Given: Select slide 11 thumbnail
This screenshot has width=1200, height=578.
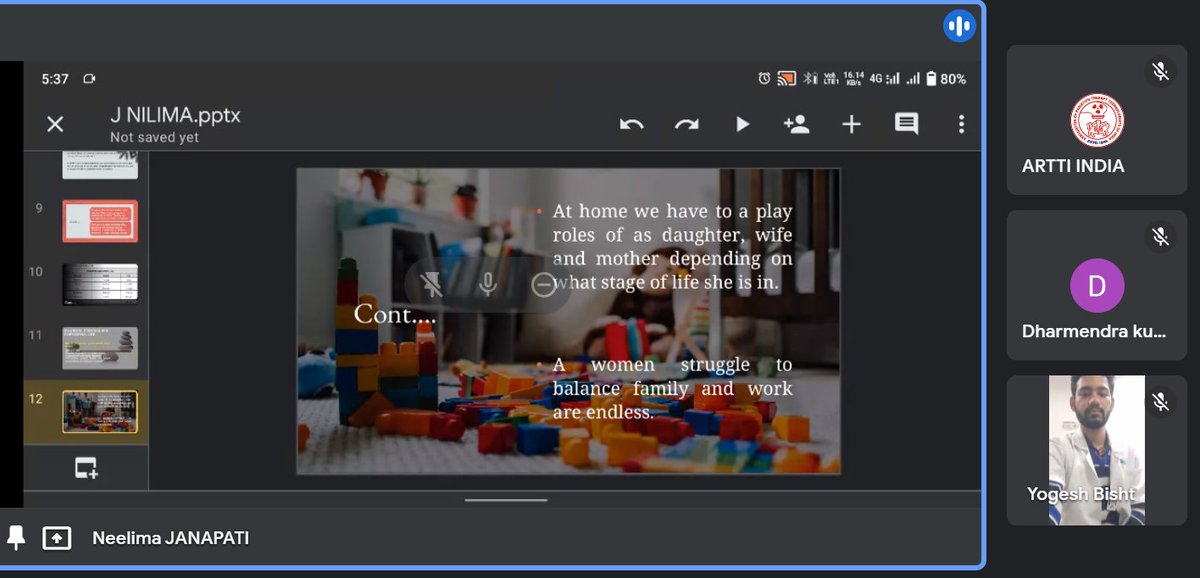Looking at the screenshot, I should point(100,347).
